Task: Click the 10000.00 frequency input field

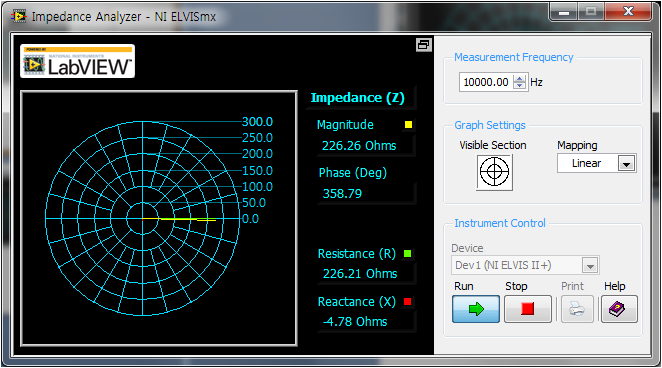Action: pyautogui.click(x=486, y=82)
